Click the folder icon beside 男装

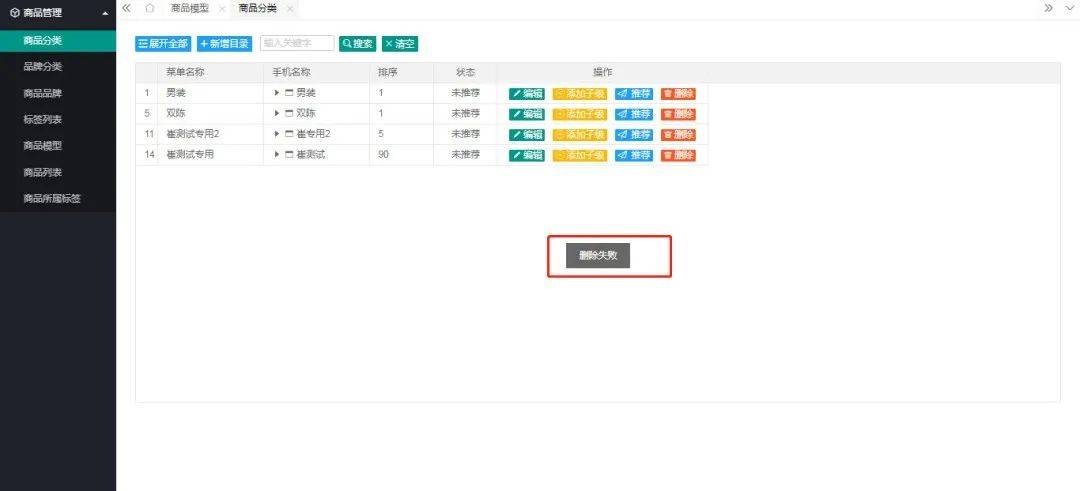click(x=289, y=93)
